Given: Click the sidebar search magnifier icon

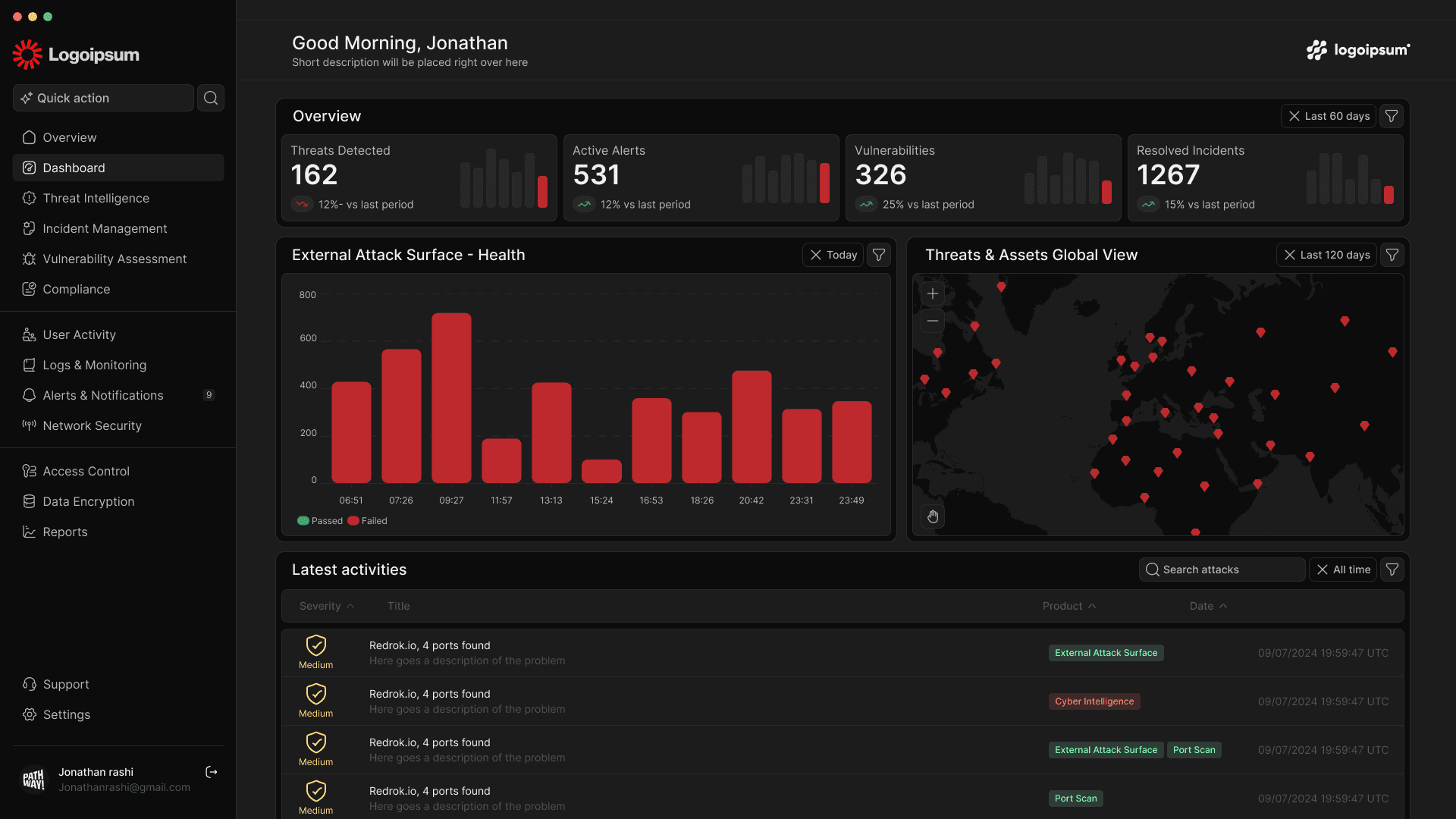Looking at the screenshot, I should tap(211, 98).
